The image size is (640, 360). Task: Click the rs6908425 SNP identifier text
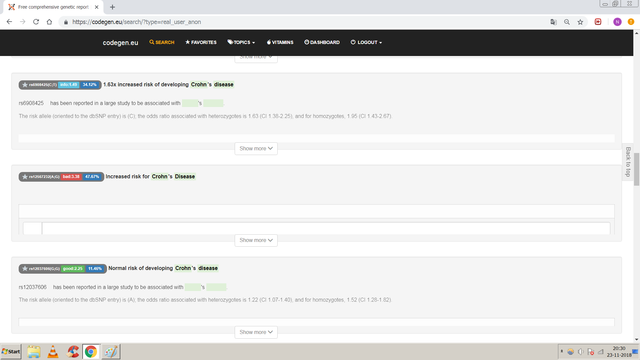pyautogui.click(x=31, y=103)
